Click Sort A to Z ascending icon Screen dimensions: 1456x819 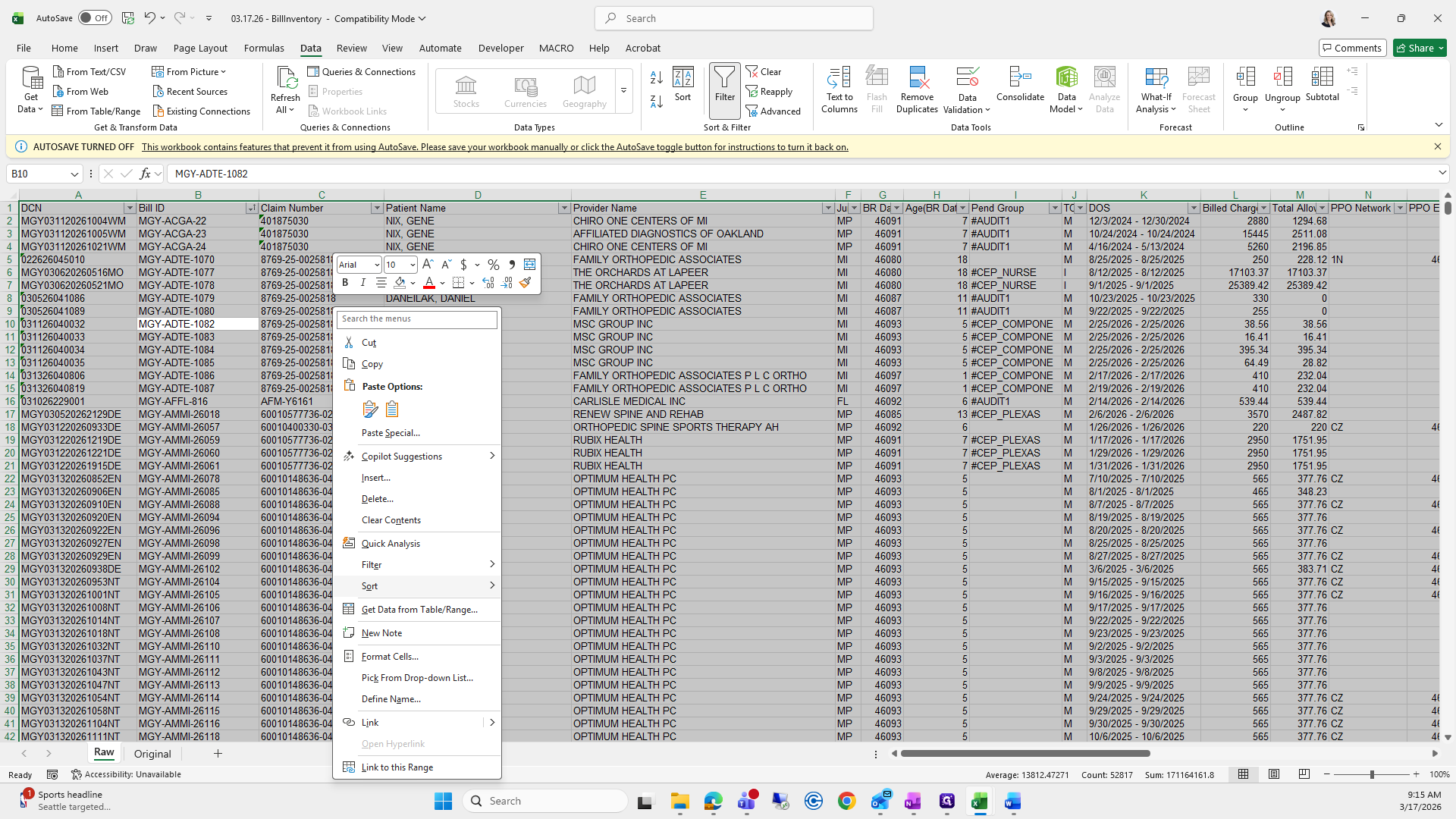click(x=657, y=77)
